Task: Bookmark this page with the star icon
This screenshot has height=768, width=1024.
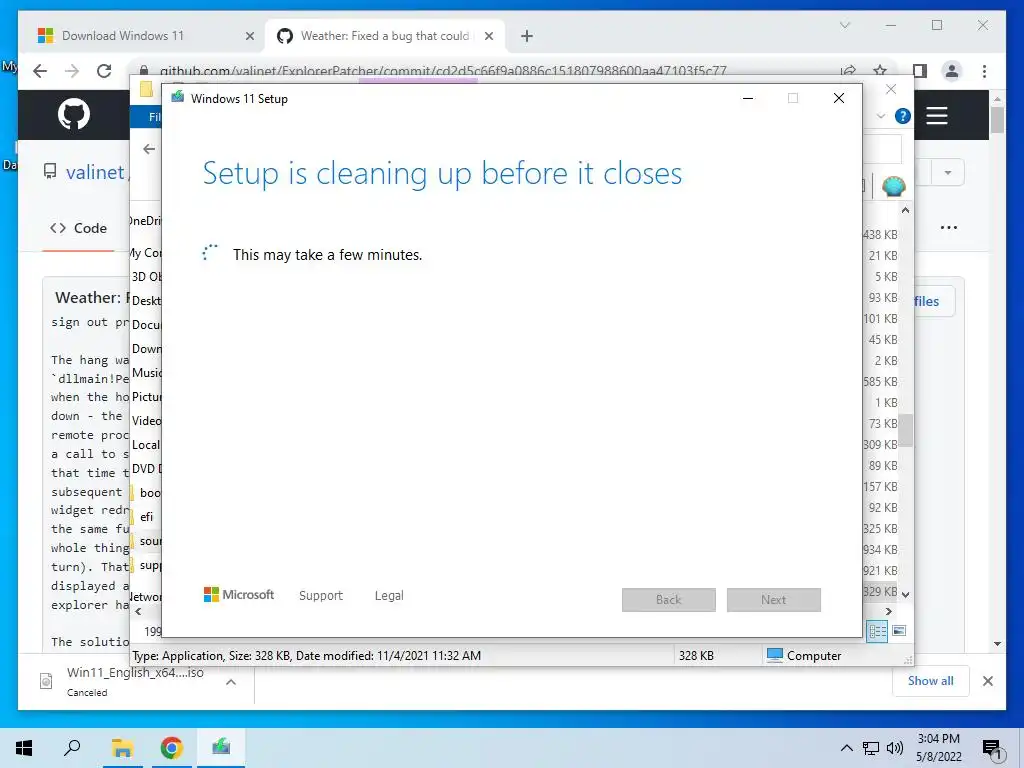Action: (880, 71)
